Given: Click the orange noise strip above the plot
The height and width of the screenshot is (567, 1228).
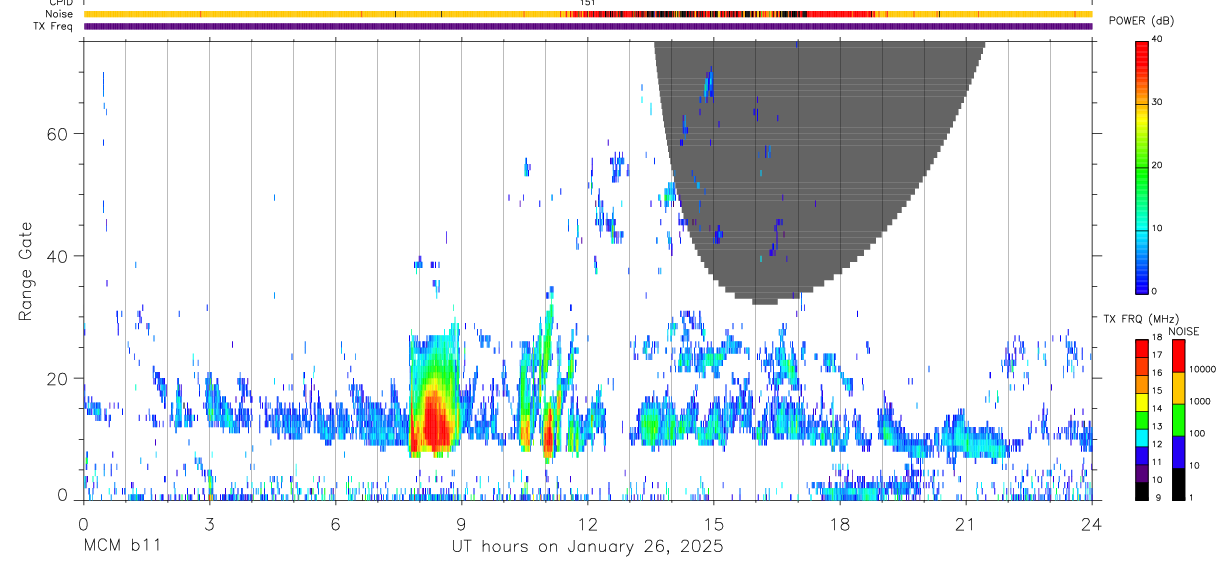Looking at the screenshot, I should 588,14.
